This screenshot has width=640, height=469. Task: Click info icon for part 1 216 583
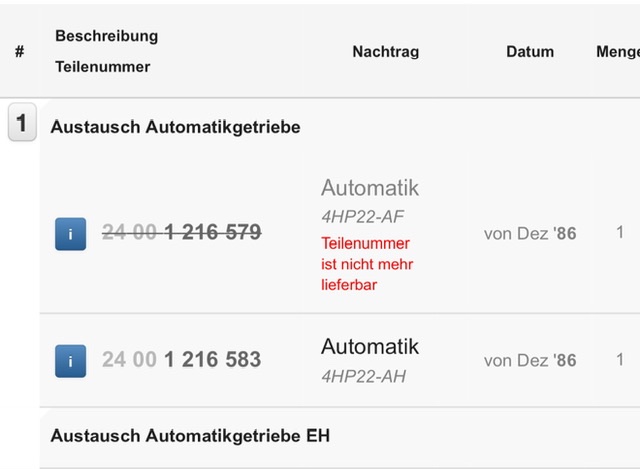(70, 360)
